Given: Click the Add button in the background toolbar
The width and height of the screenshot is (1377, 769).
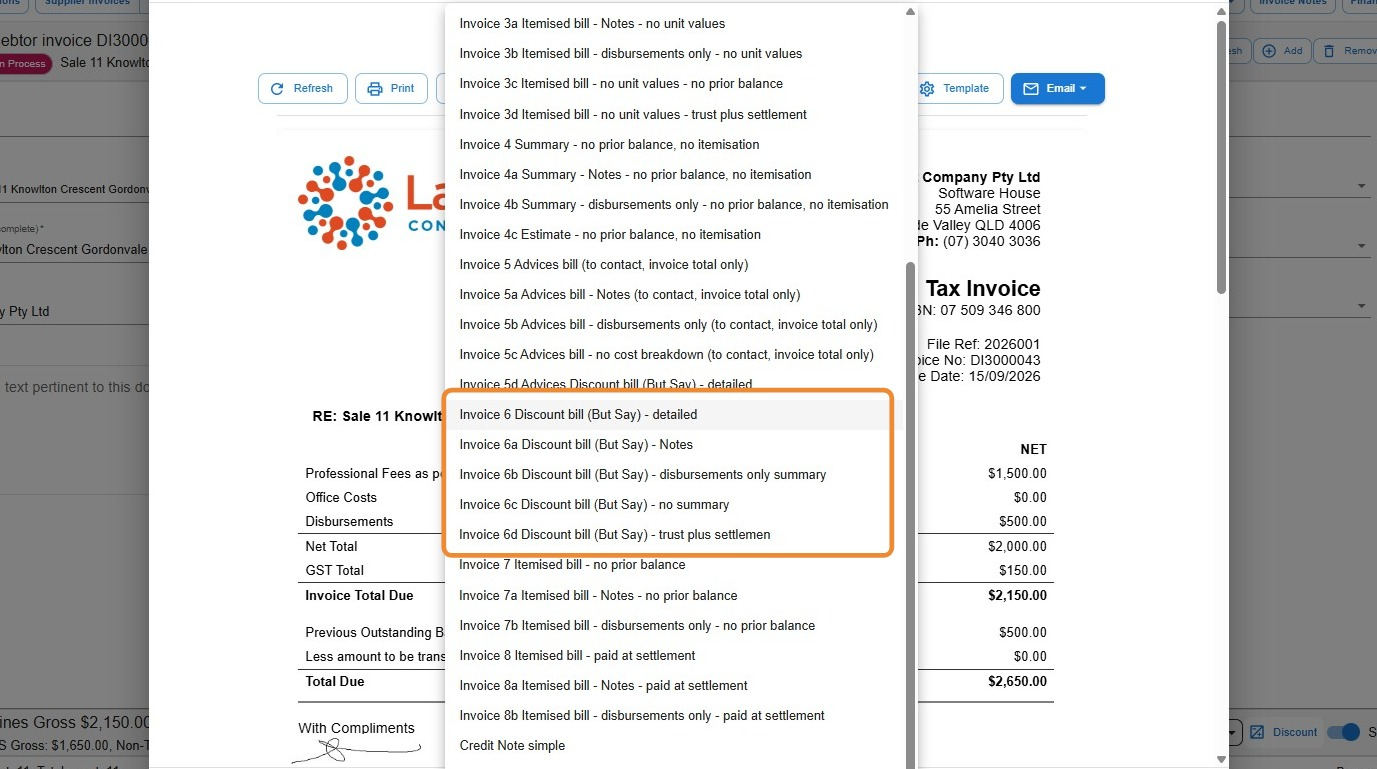Looking at the screenshot, I should pyautogui.click(x=1282, y=51).
